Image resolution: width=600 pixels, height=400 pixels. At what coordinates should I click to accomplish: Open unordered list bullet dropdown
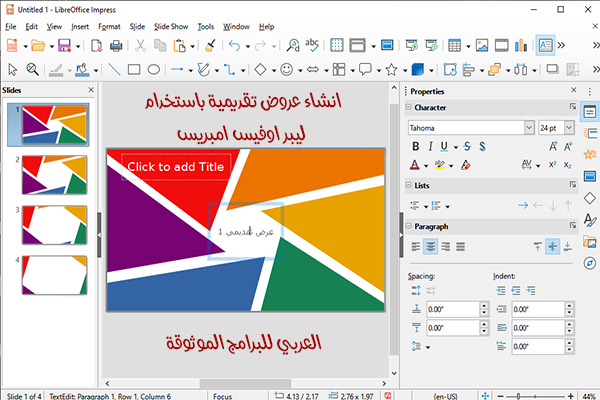[426, 207]
